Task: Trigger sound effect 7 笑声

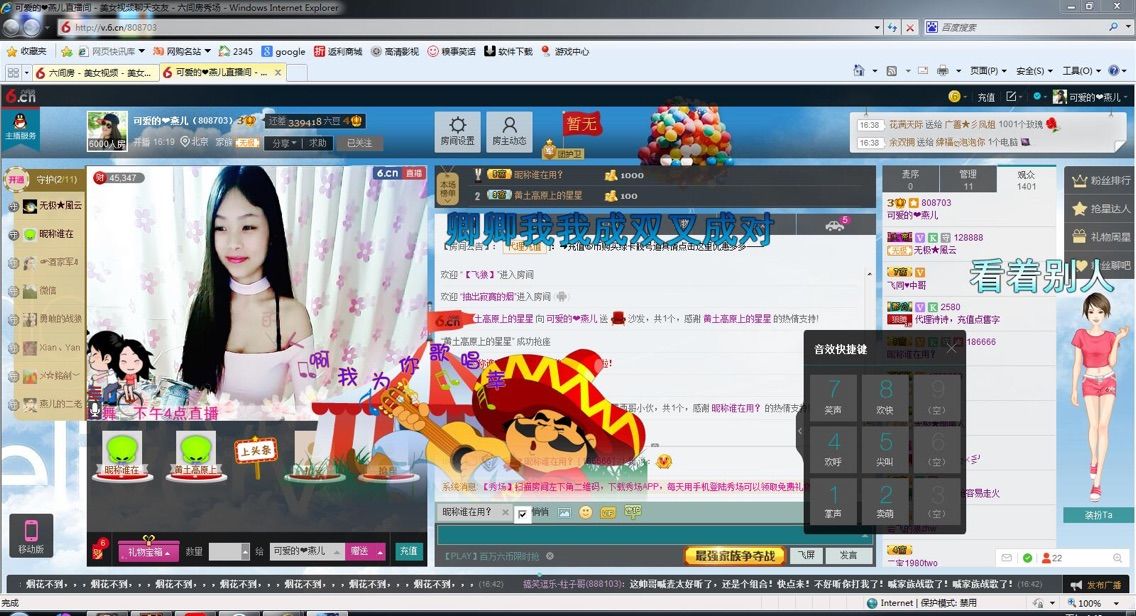Action: pos(834,396)
